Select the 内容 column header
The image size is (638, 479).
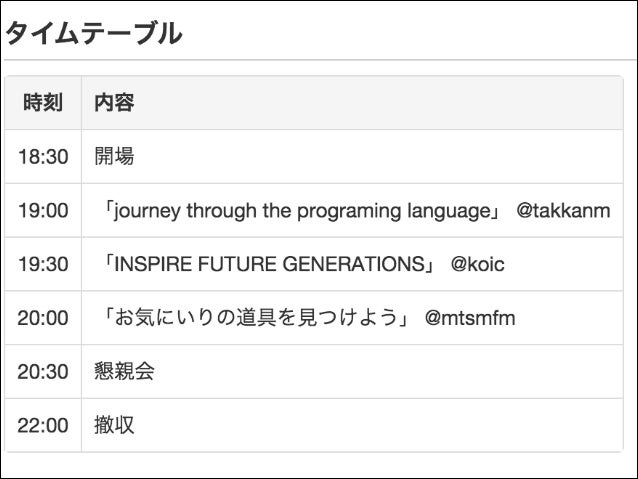click(114, 102)
